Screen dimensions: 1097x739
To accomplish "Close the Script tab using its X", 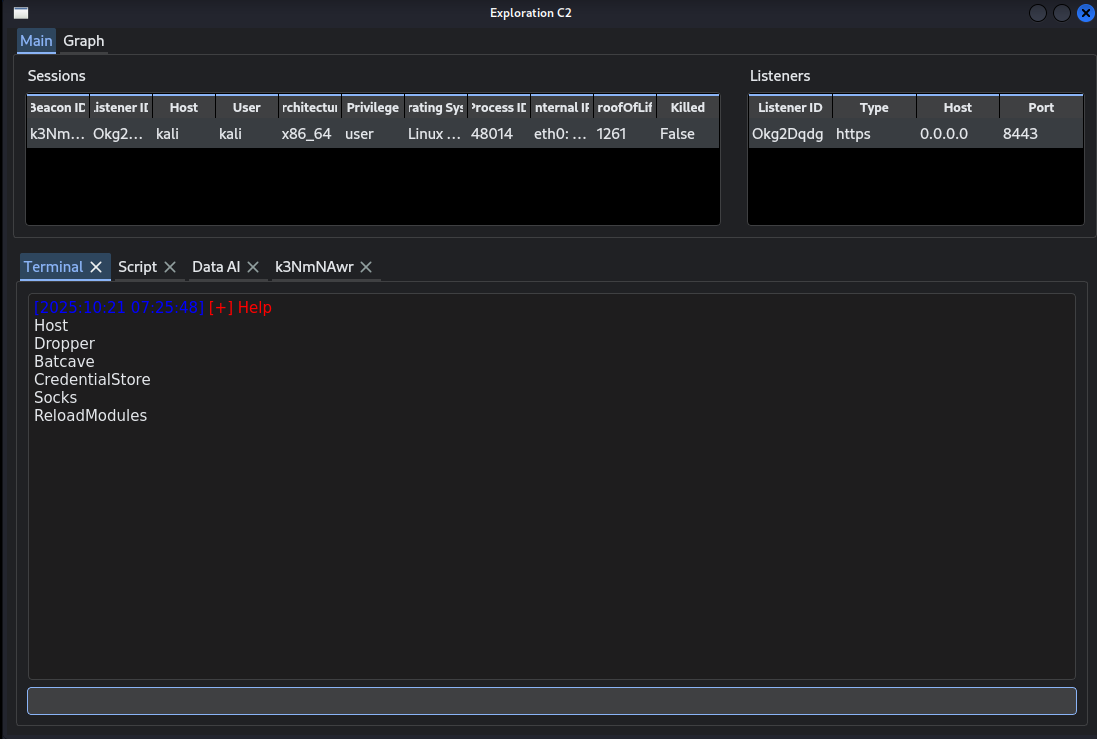I will pos(170,267).
